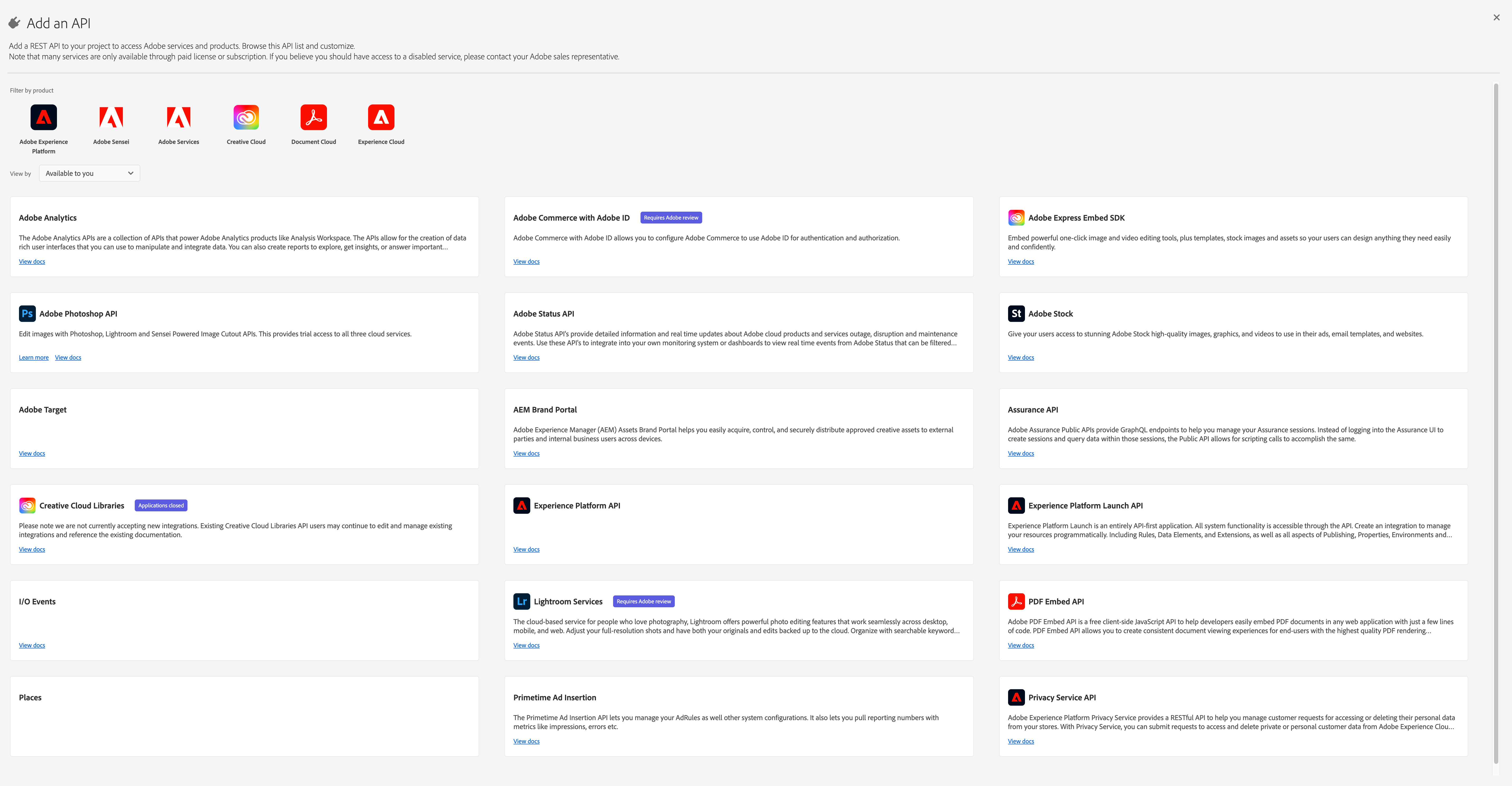1512x786 pixels.
Task: Filter by Document Cloud product icon
Action: click(x=314, y=117)
